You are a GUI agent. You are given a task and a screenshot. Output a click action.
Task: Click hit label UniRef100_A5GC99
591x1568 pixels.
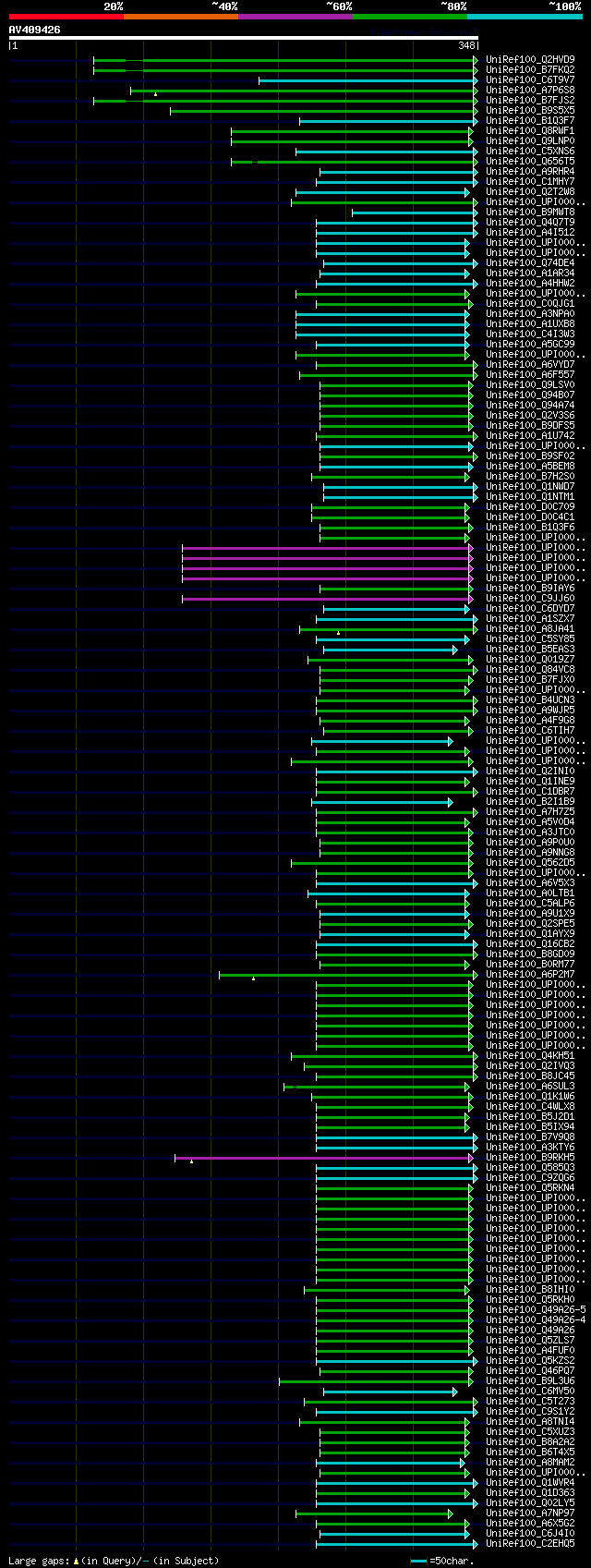click(x=530, y=345)
